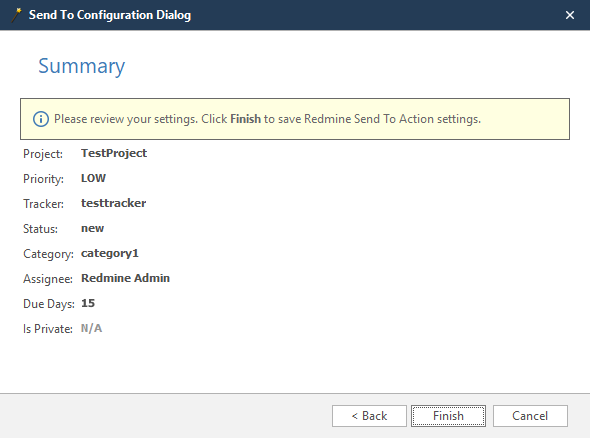The width and height of the screenshot is (590, 438).
Task: Click the category1 category value
Action: 110,253
